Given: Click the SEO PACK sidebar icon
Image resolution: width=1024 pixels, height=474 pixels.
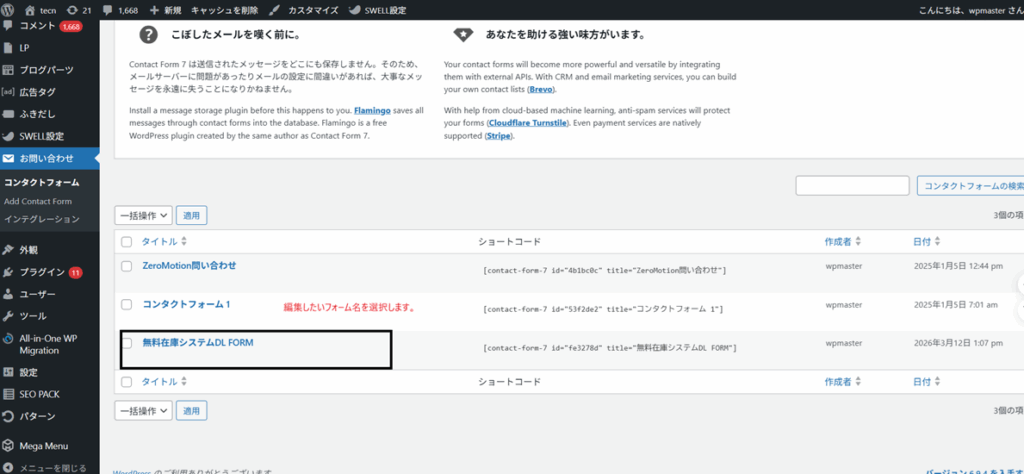Looking at the screenshot, I should [9, 394].
